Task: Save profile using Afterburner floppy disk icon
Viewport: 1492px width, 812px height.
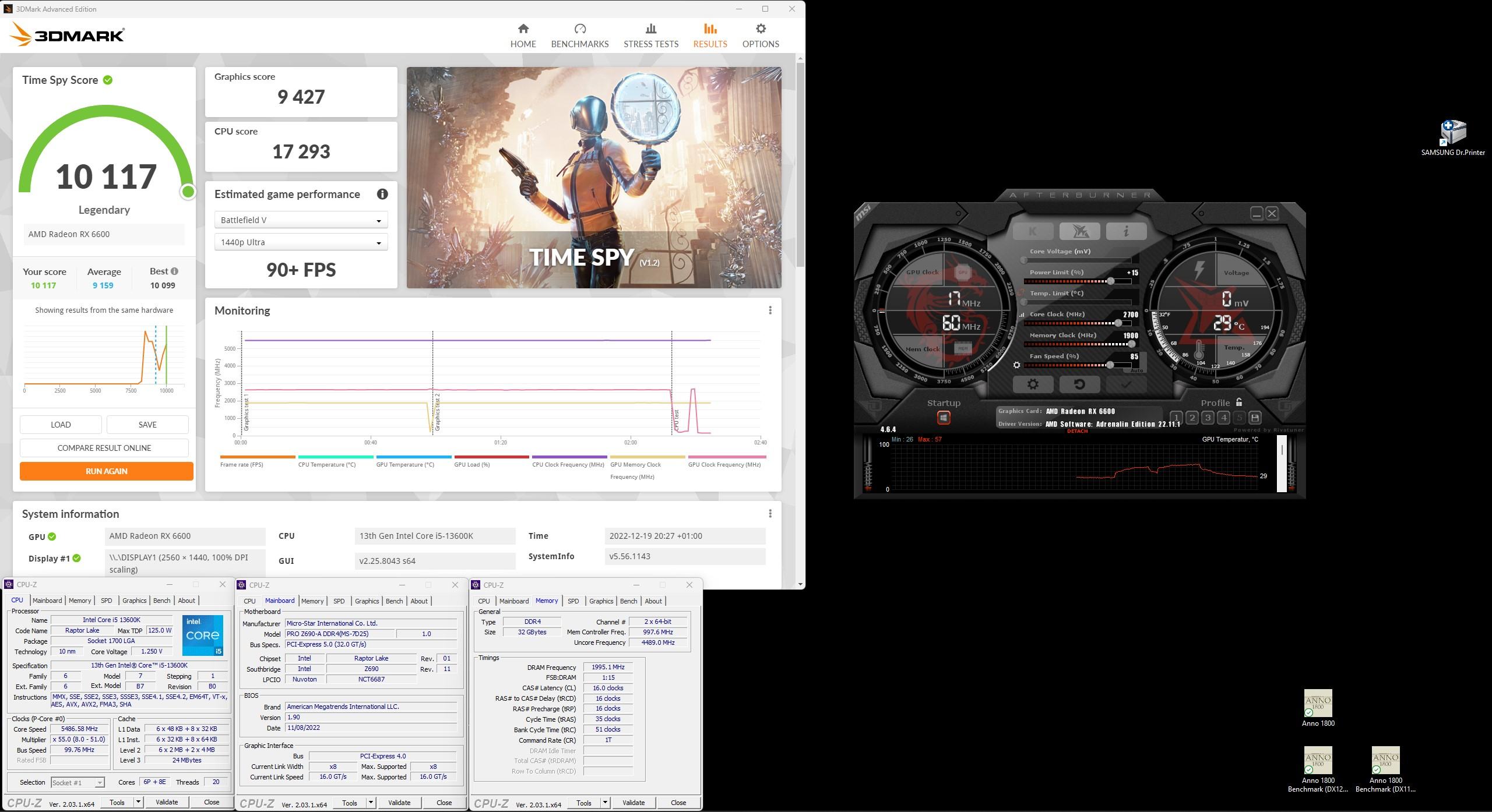Action: point(1255,418)
